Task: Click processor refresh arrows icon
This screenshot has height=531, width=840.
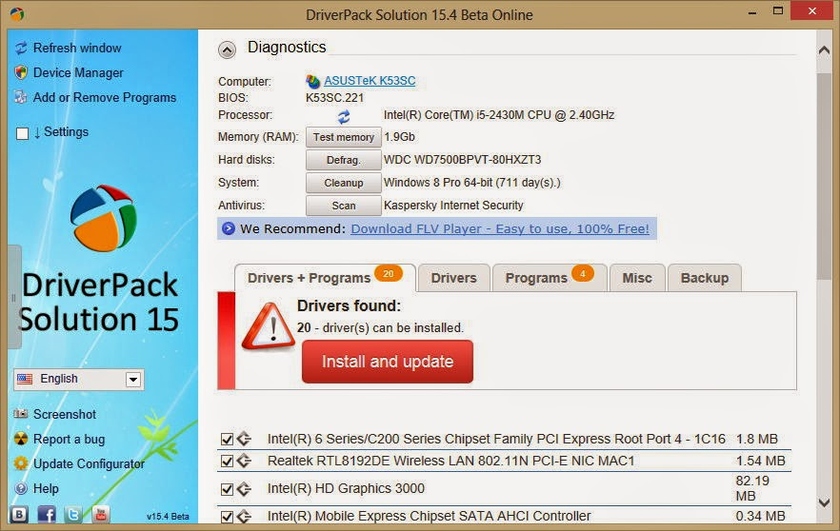Action: click(x=343, y=116)
